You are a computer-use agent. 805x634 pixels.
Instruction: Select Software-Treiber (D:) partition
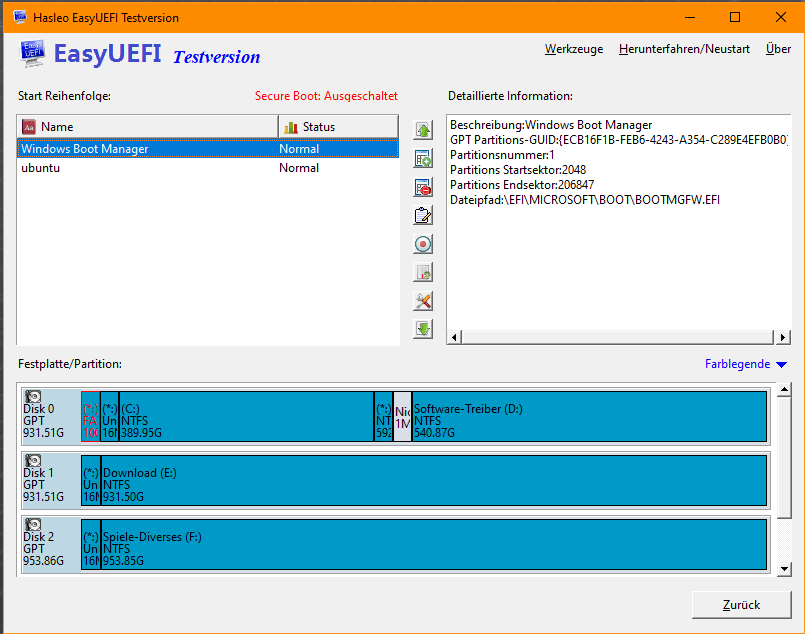tap(589, 416)
